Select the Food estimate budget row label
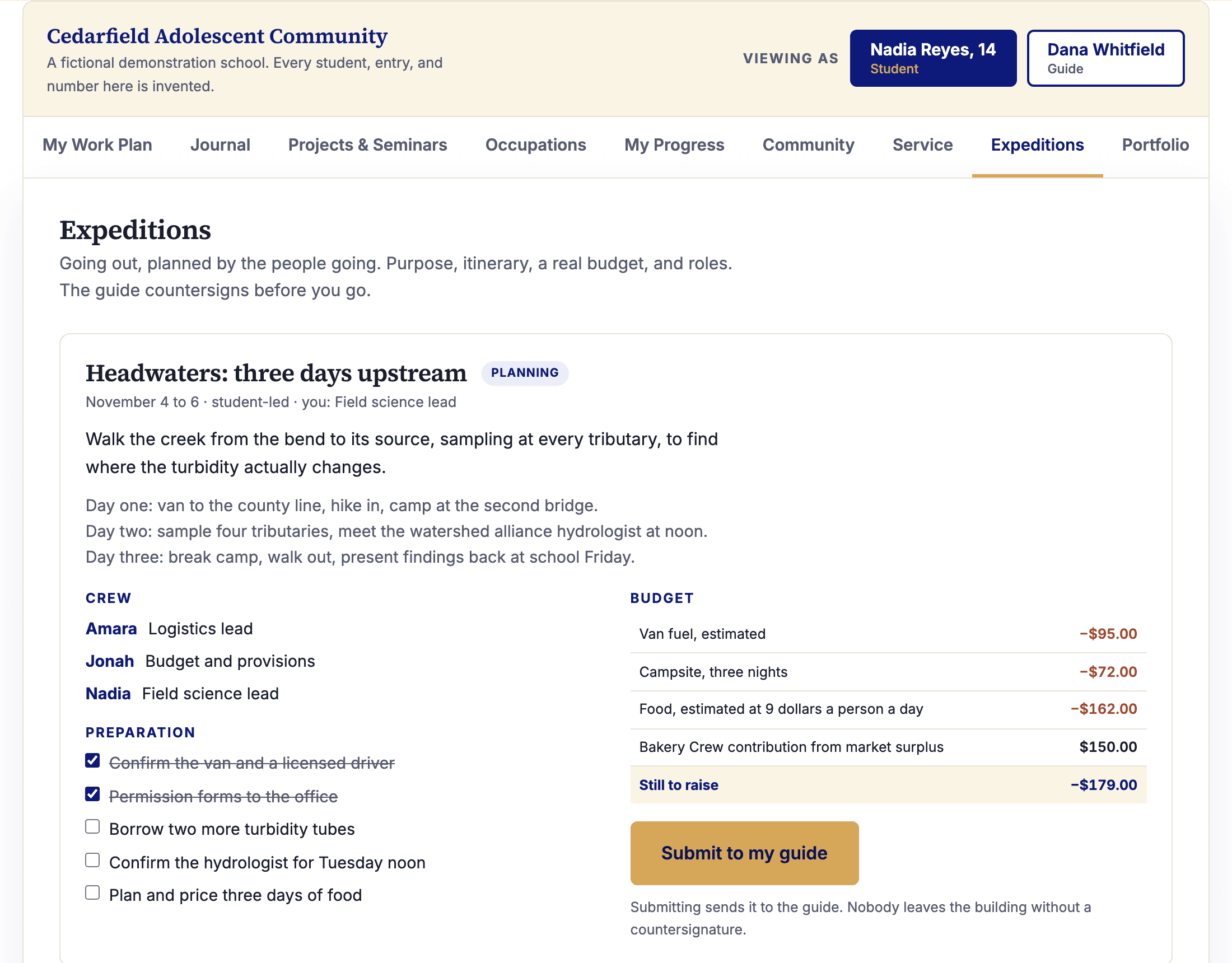 pyautogui.click(x=781, y=709)
